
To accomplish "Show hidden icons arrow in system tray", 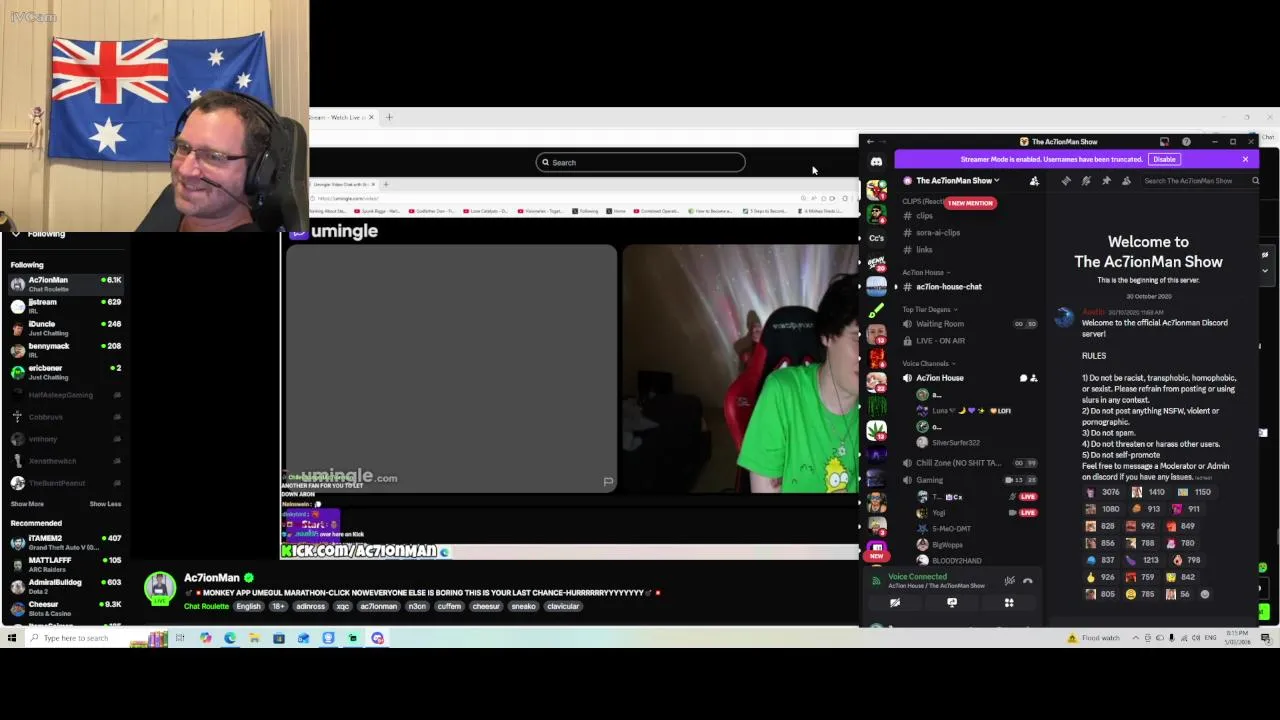I will coord(1135,638).
